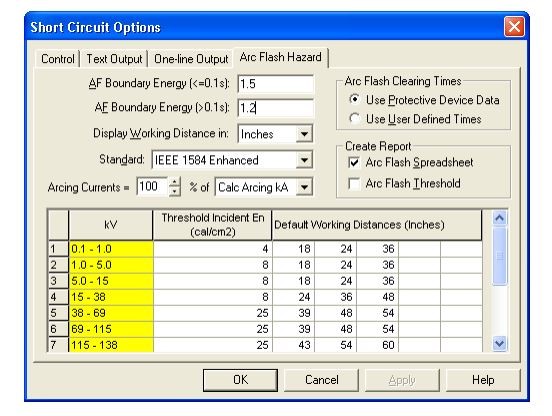Decrease Arcing Currents percentage with down spinner

pyautogui.click(x=175, y=191)
